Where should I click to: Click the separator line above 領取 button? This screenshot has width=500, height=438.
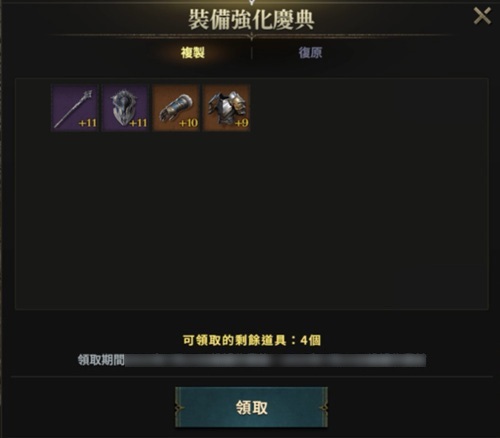click(252, 377)
